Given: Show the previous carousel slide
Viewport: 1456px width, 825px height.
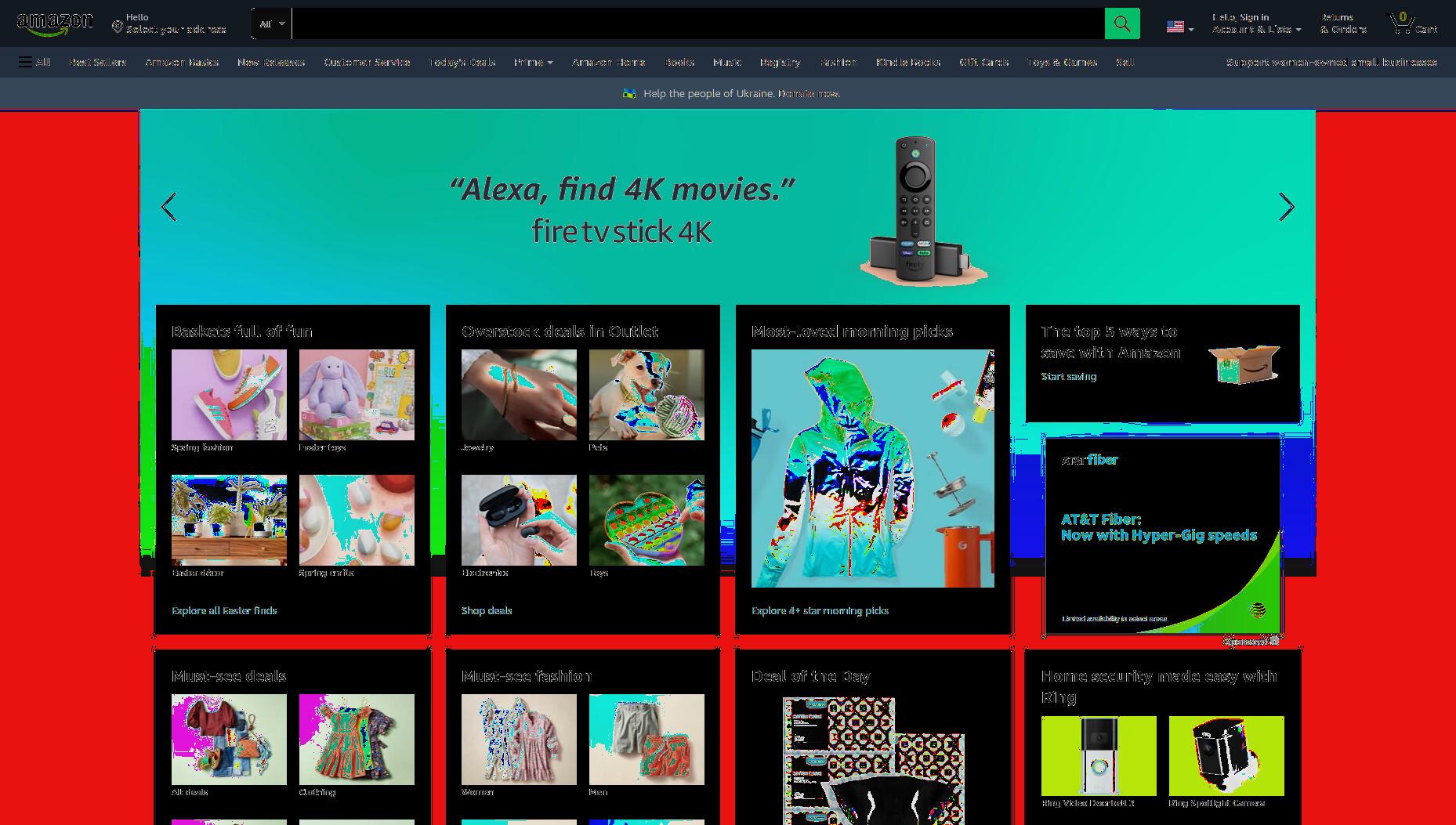Looking at the screenshot, I should pos(168,207).
